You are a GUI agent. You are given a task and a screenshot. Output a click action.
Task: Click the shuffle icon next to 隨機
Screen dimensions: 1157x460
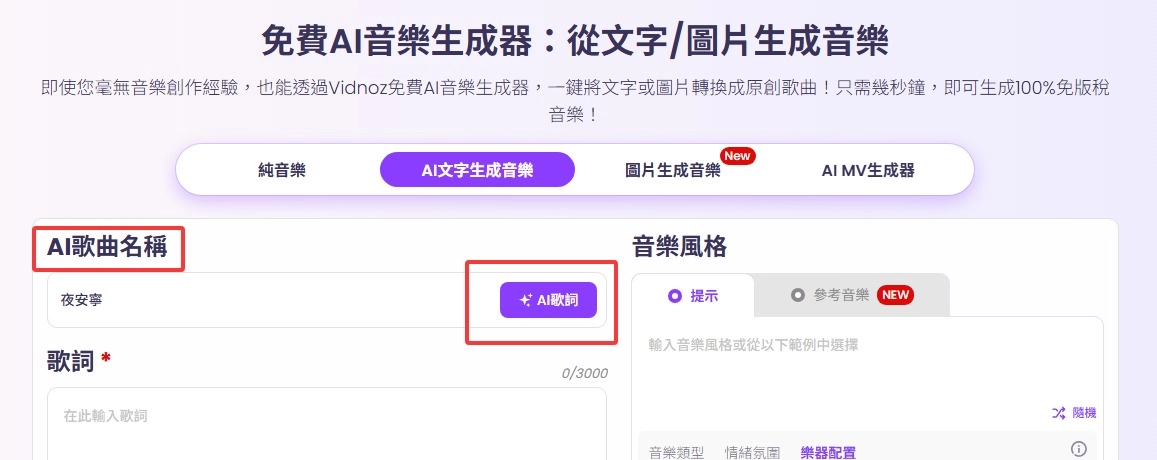point(1058,413)
